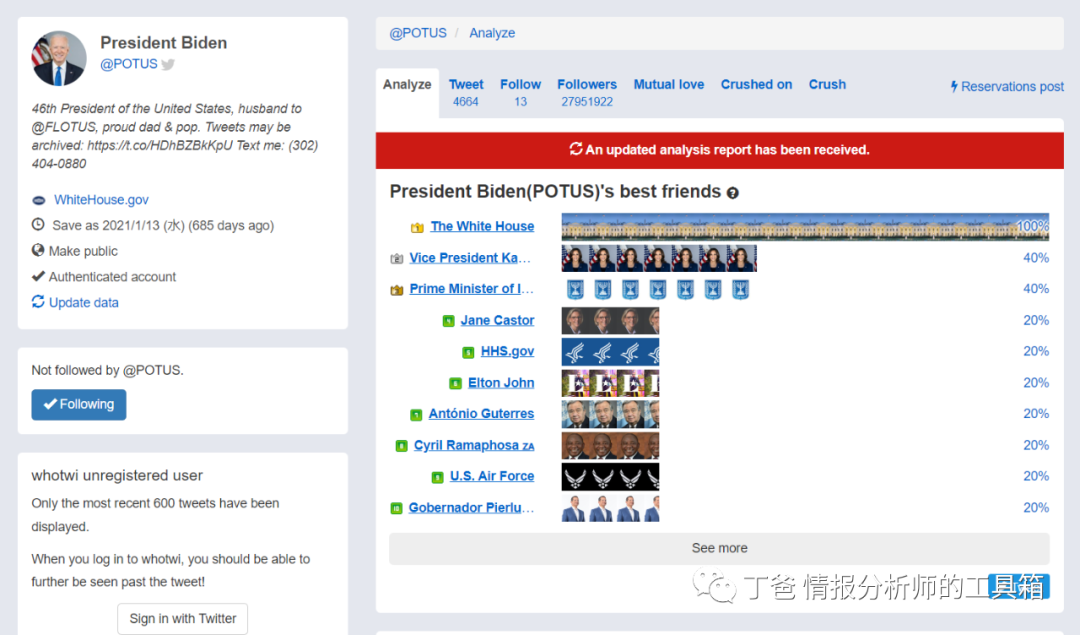The height and width of the screenshot is (635, 1080).
Task: Click the See more button
Action: point(719,548)
